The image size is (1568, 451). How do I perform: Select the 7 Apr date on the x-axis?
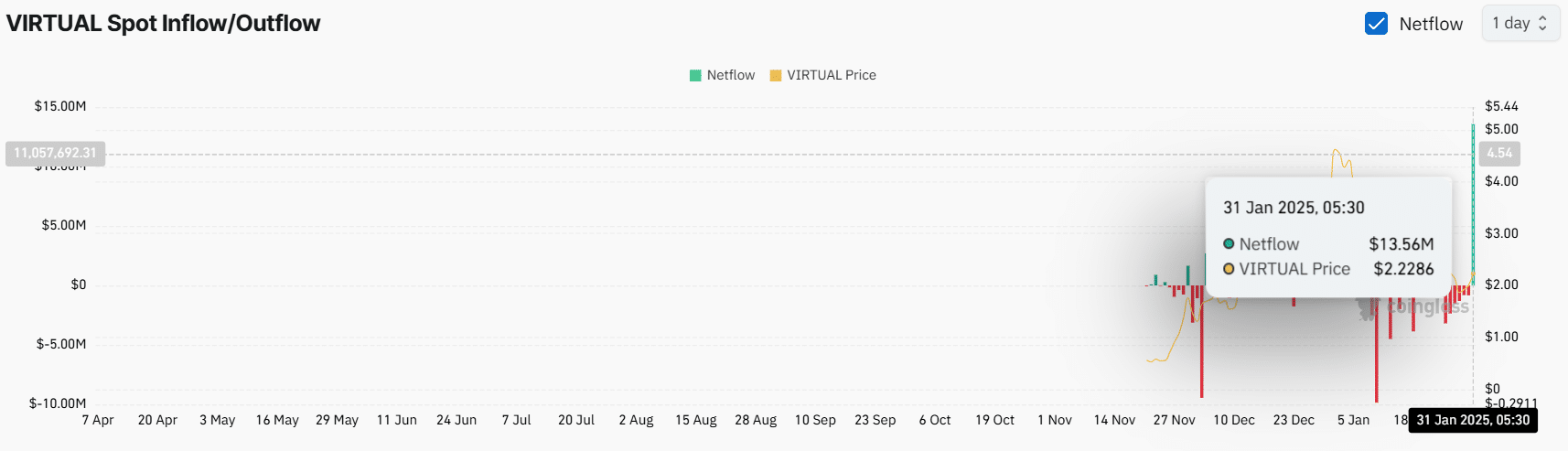98,420
